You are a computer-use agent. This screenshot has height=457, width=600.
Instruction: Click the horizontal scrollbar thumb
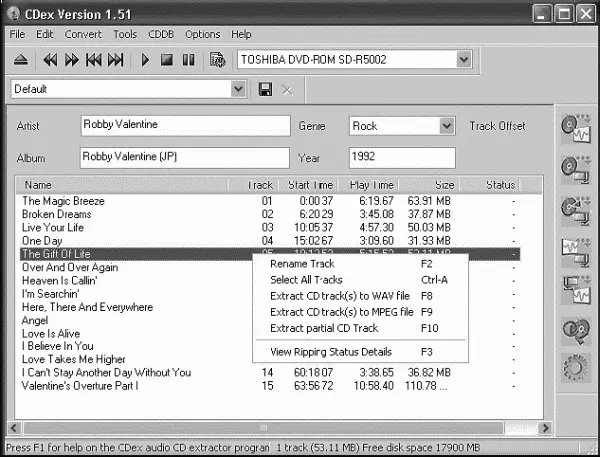coord(263,428)
